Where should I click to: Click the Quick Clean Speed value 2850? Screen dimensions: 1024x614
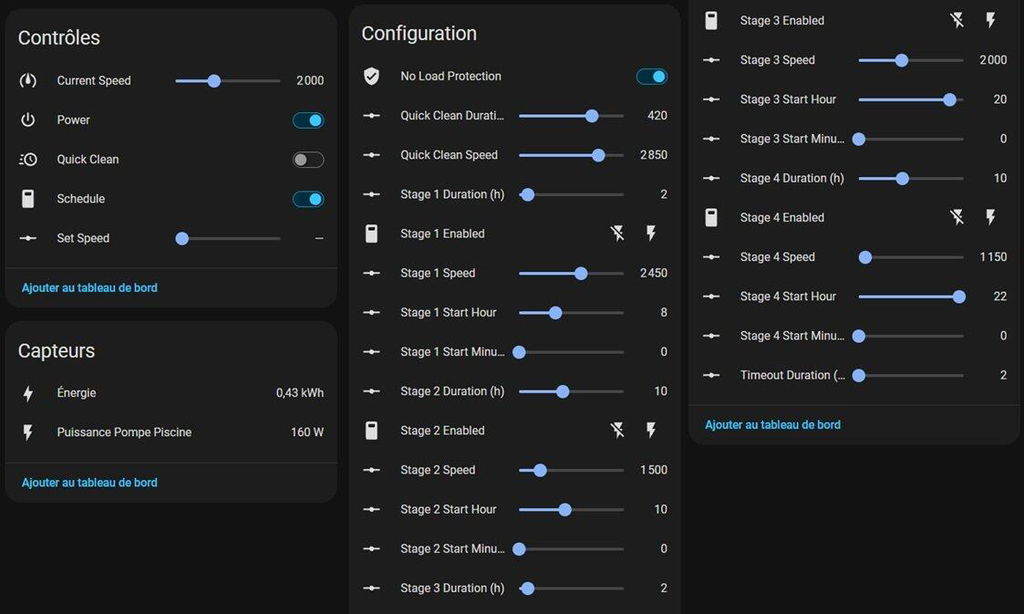pyautogui.click(x=654, y=155)
